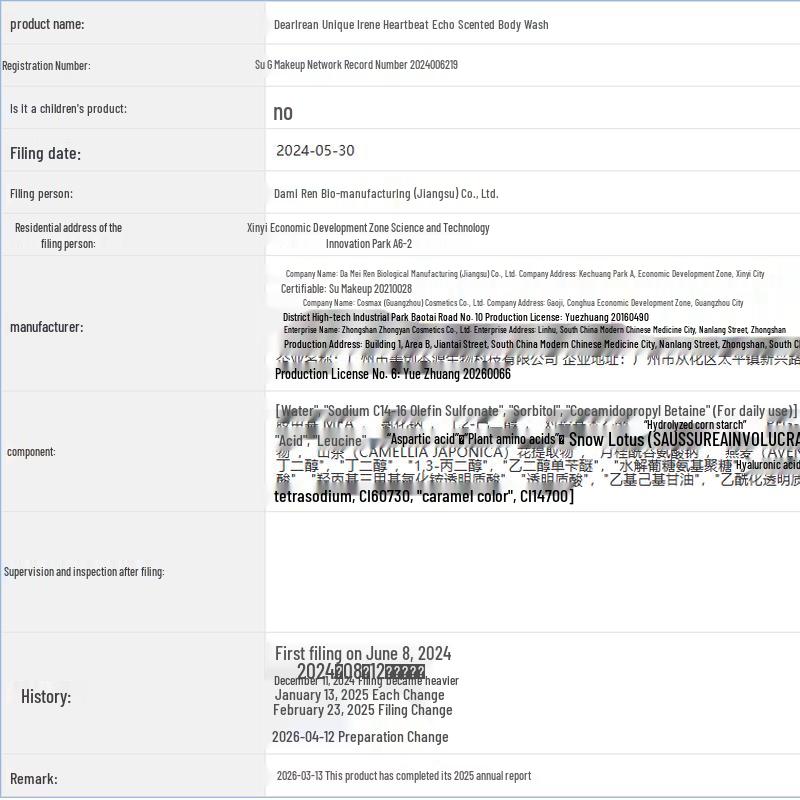Click the 'History:' label
This screenshot has height=800, width=800.
tap(46, 696)
